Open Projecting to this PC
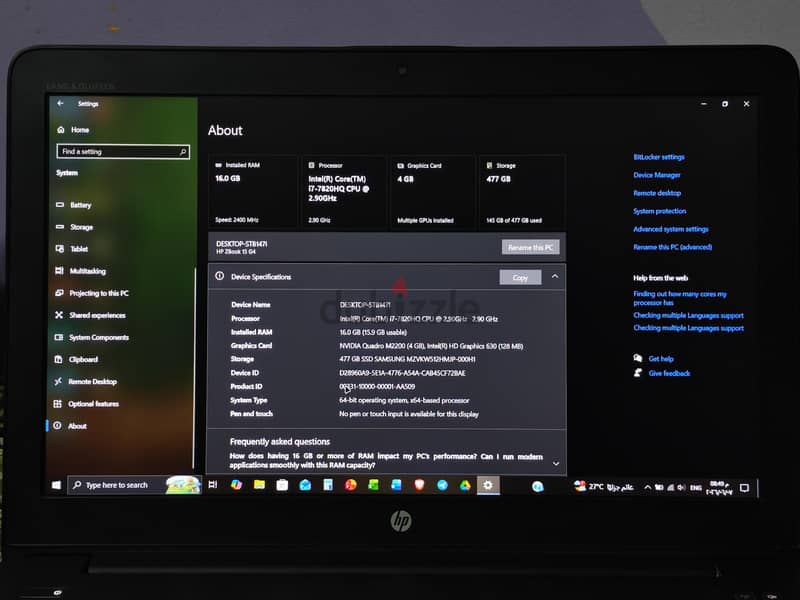 coord(92,293)
